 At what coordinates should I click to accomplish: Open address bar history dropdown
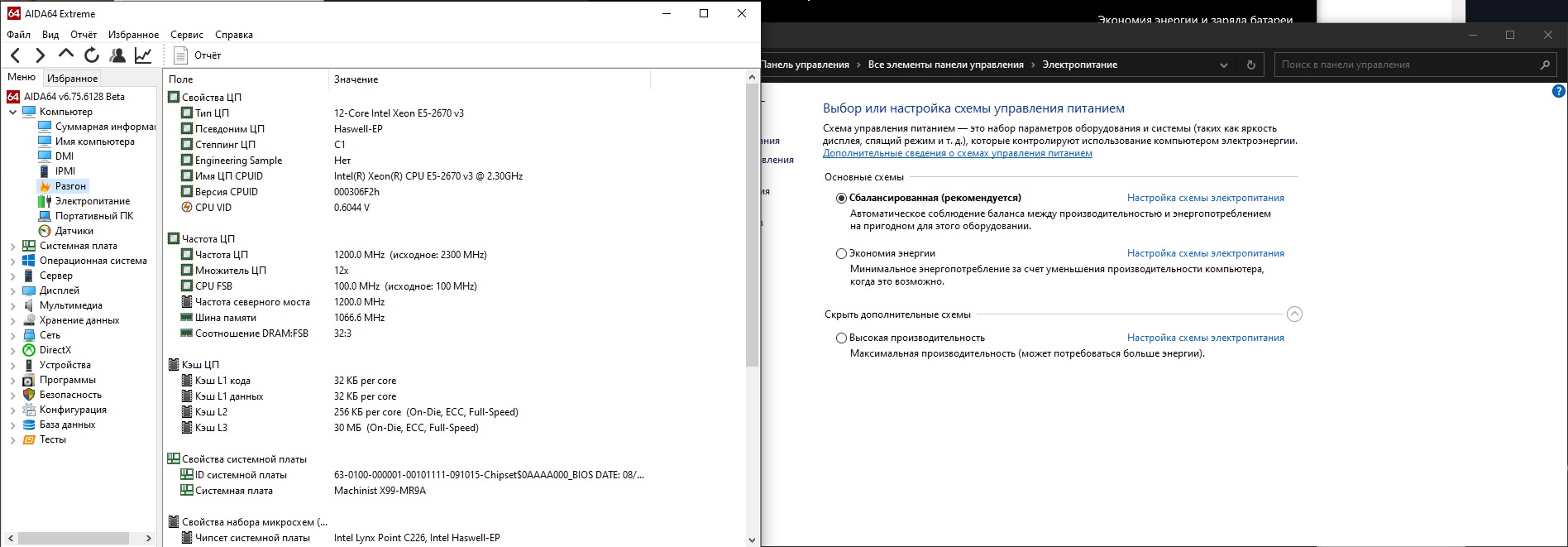[x=1224, y=65]
